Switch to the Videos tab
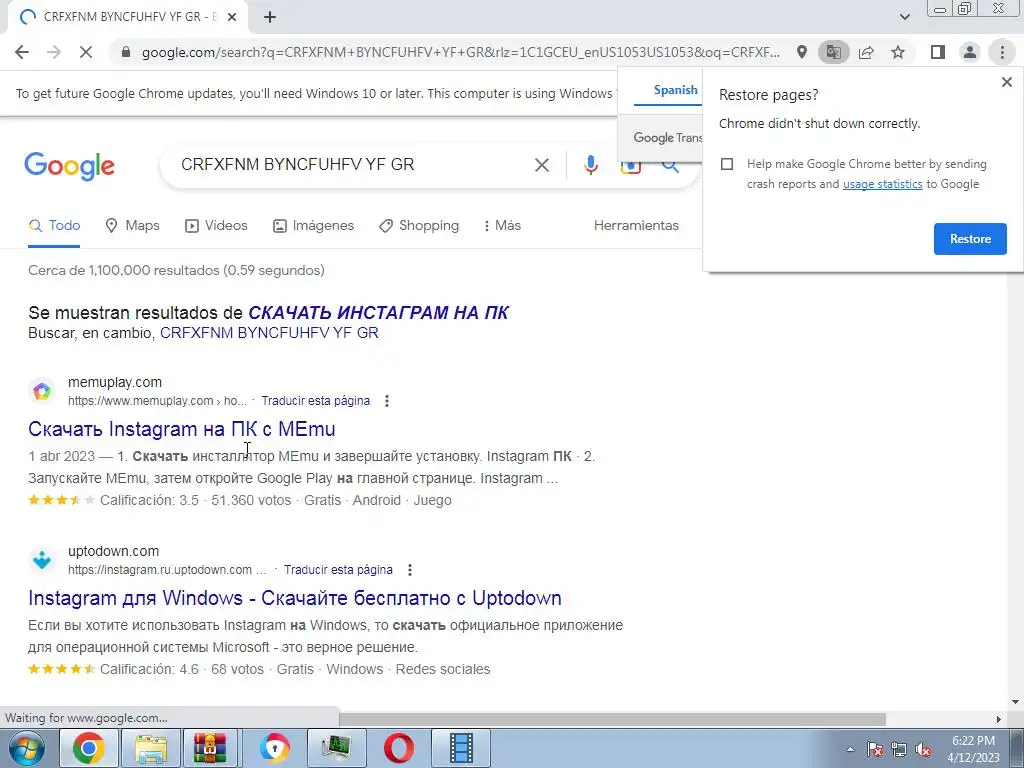 pos(216,226)
